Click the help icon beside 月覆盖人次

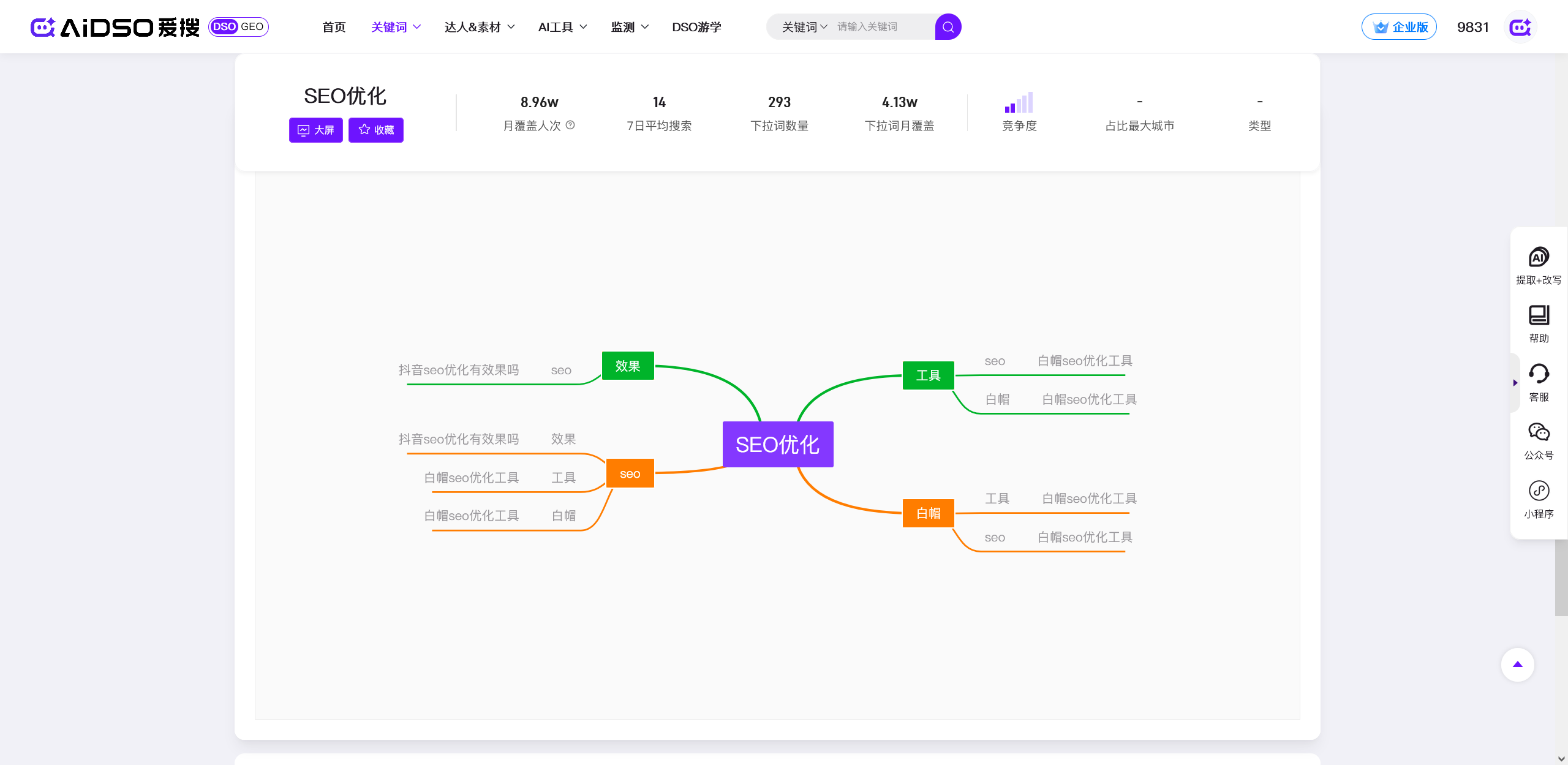coord(570,125)
